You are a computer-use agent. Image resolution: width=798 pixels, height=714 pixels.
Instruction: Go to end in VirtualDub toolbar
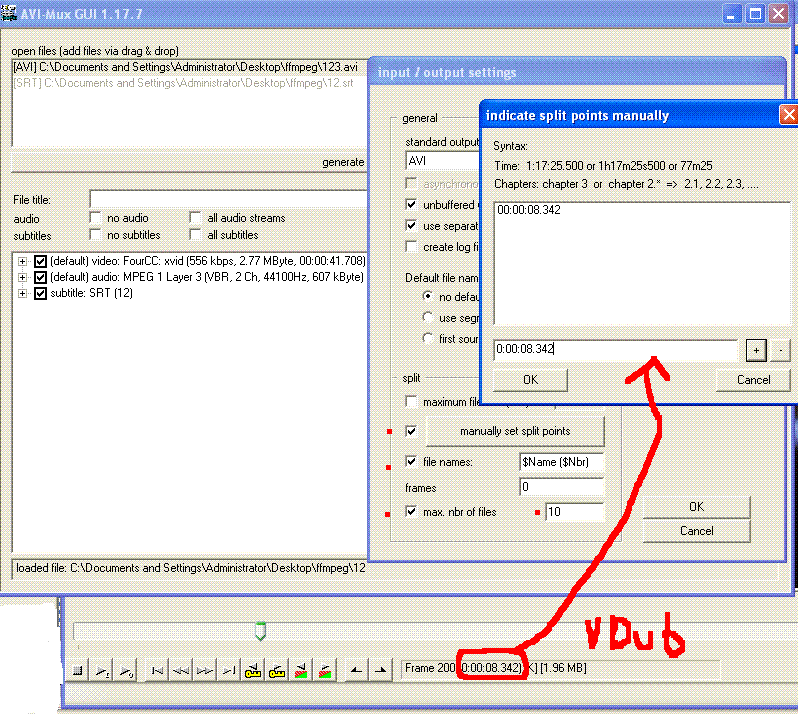click(229, 671)
